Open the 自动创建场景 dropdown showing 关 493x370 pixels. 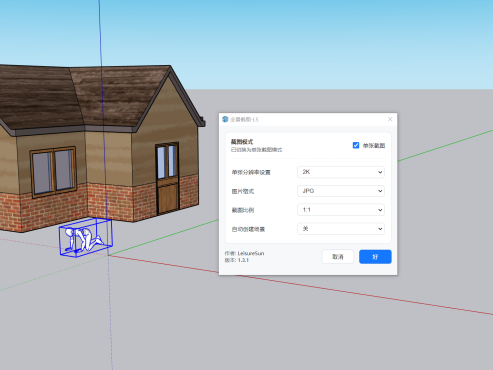(341, 229)
